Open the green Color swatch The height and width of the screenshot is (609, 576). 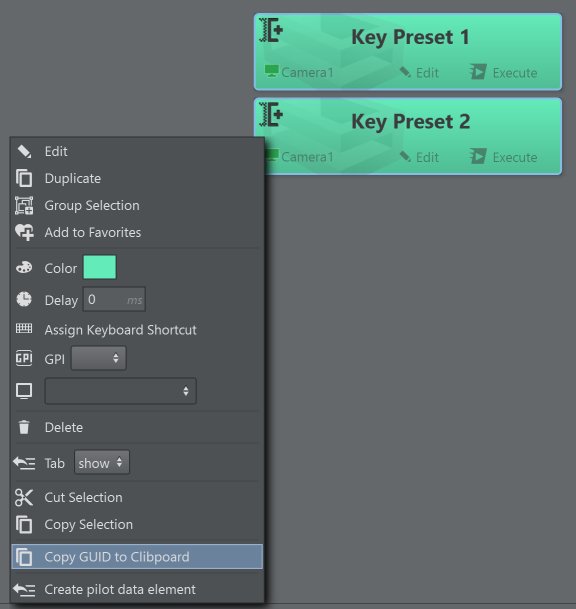click(x=100, y=267)
